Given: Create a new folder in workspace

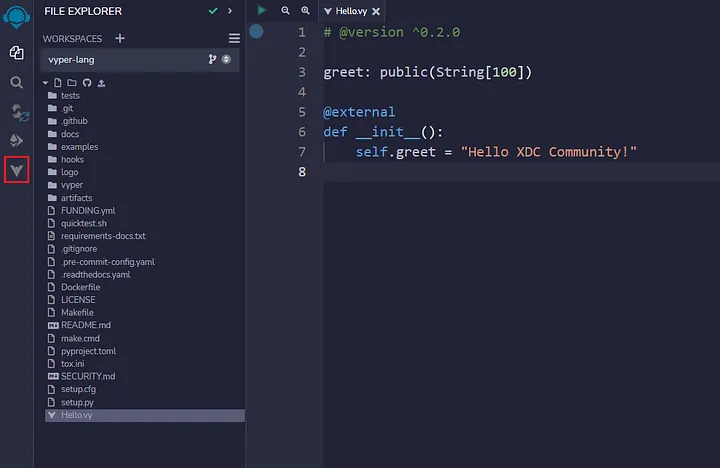Looking at the screenshot, I should point(72,82).
